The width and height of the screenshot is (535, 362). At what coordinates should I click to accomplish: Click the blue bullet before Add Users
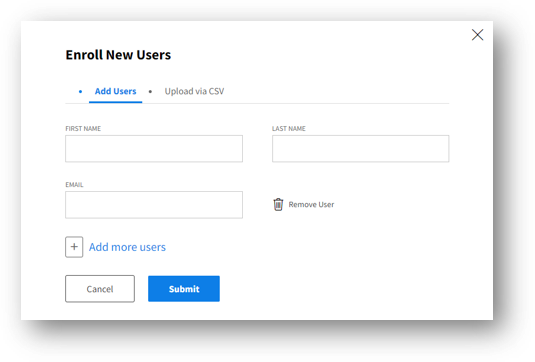[80, 91]
